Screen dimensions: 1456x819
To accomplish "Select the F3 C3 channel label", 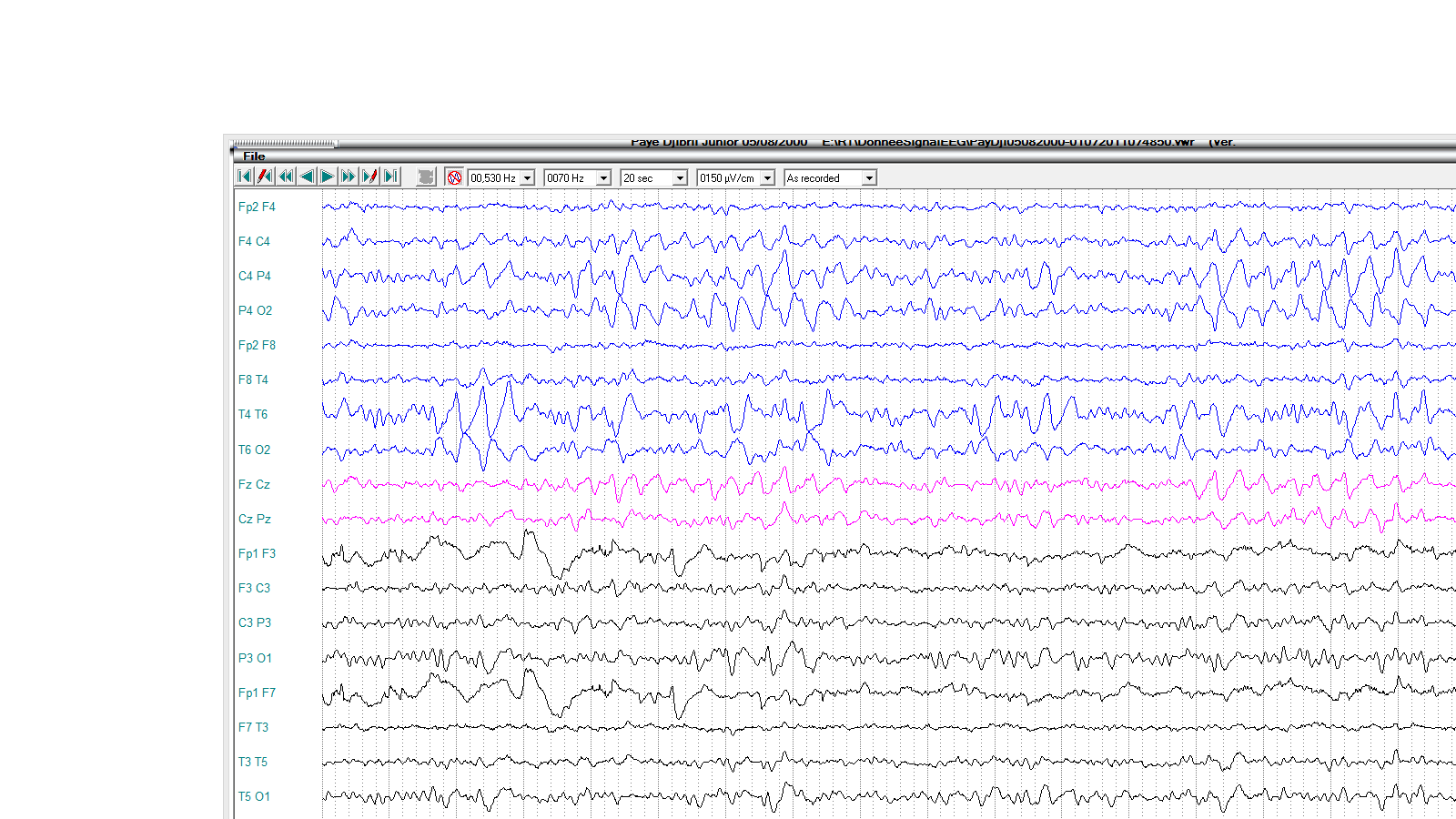I will 254,588.
